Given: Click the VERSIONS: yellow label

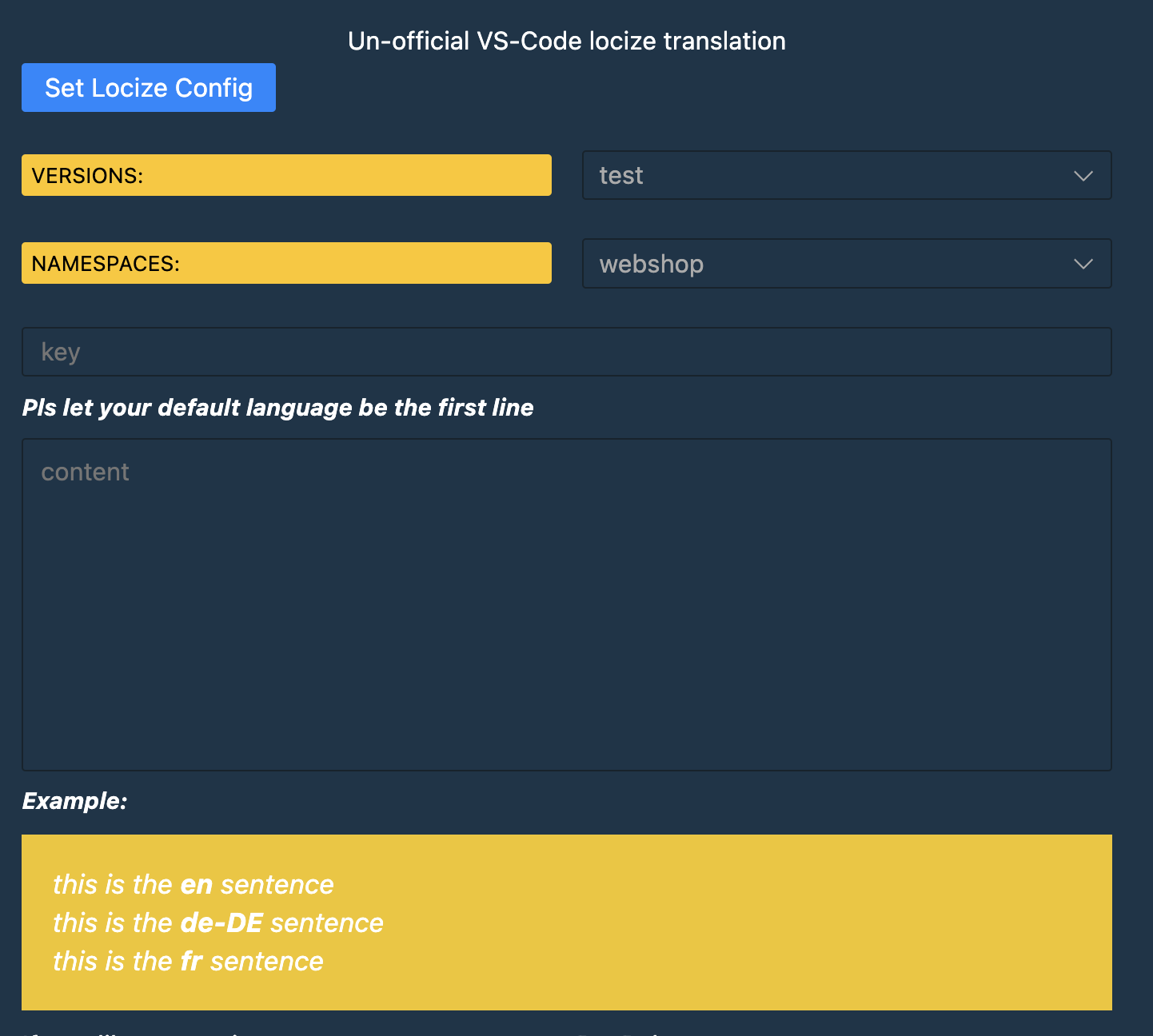Looking at the screenshot, I should click(x=286, y=175).
